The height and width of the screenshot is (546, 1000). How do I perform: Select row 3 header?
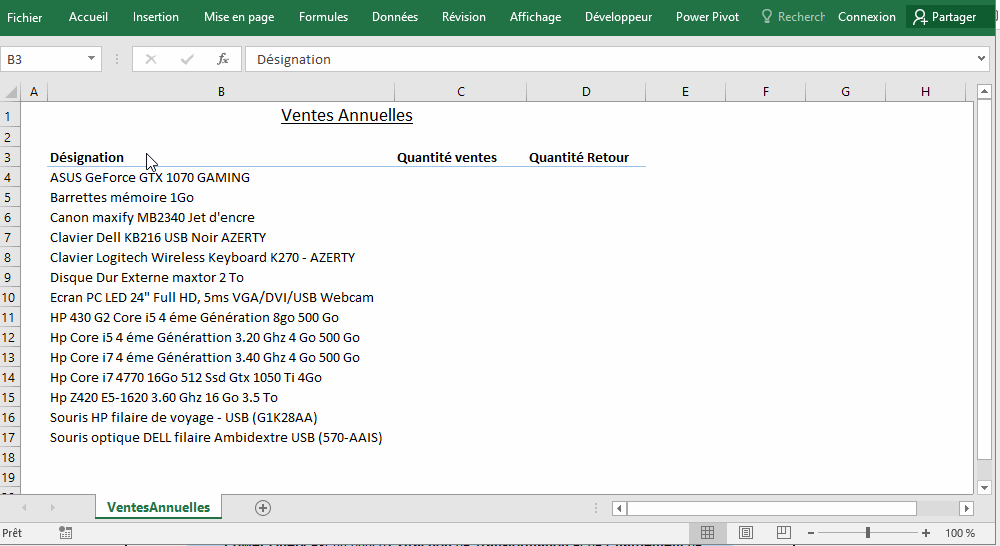[x=10, y=158]
